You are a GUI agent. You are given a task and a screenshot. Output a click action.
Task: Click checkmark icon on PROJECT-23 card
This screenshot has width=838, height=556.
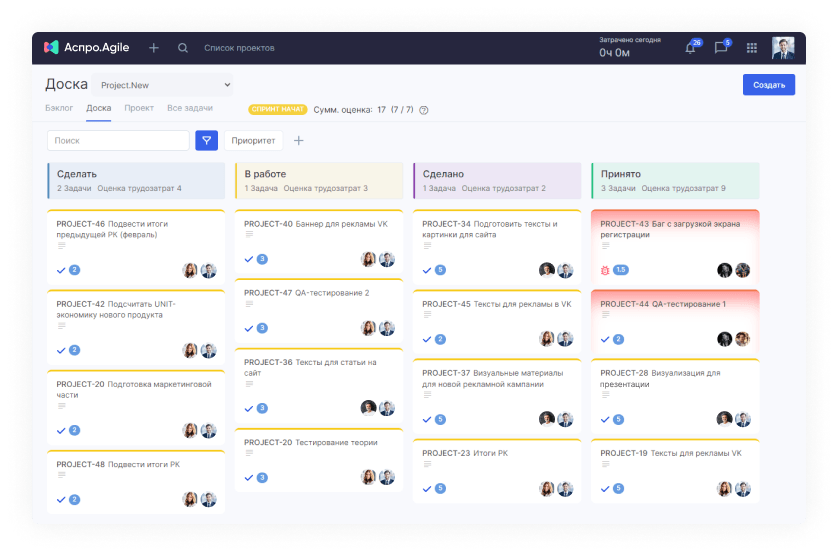[426, 489]
